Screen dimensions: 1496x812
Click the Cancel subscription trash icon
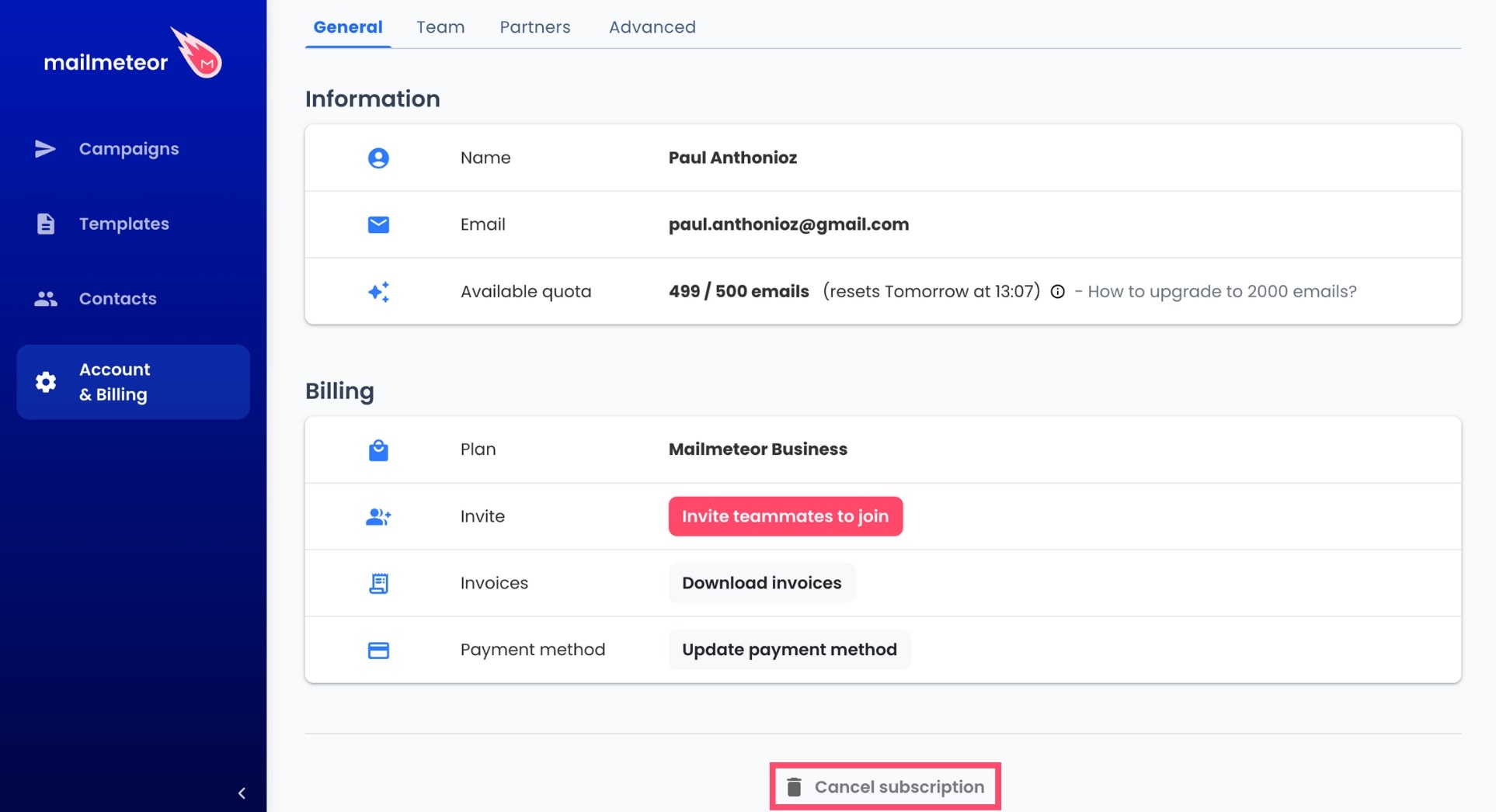coord(794,787)
